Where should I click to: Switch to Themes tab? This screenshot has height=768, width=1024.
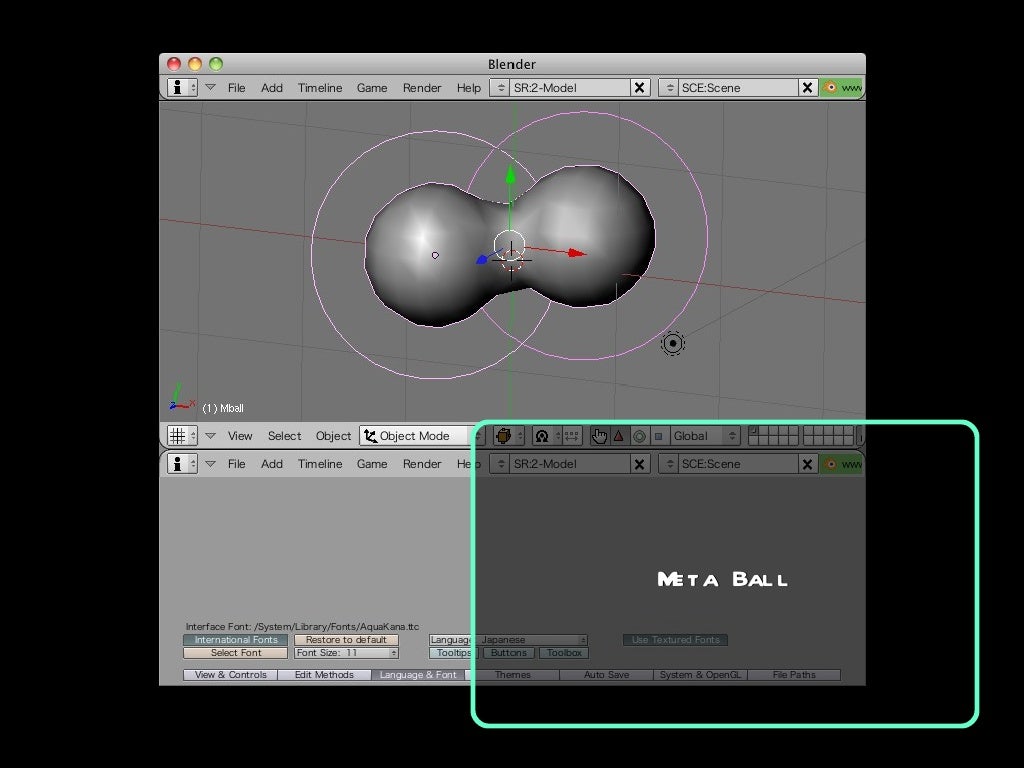513,675
